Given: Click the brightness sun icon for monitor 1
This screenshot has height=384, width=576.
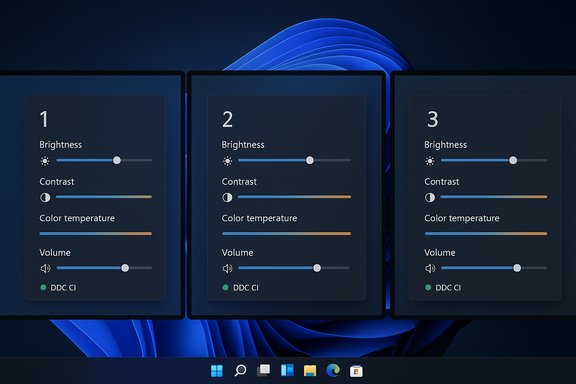Looking at the screenshot, I should point(45,161).
